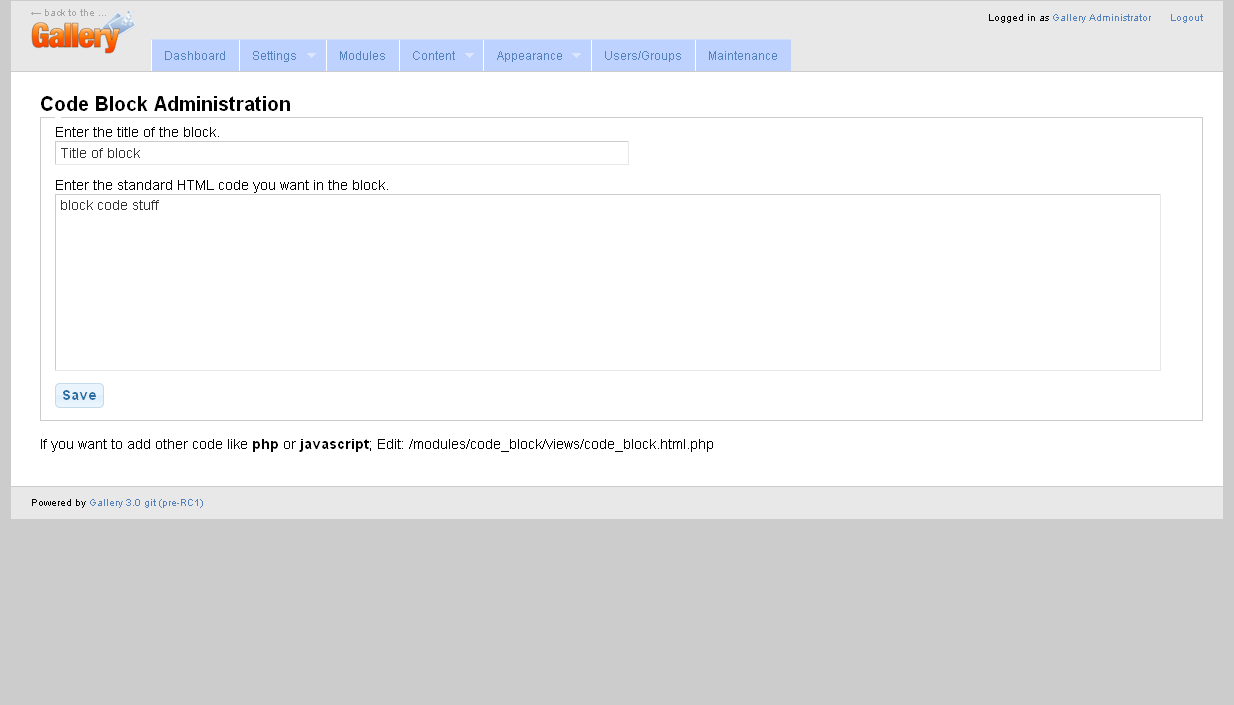Expand the Settings dropdown arrow
Viewport: 1234px width, 705px height.
[x=311, y=56]
